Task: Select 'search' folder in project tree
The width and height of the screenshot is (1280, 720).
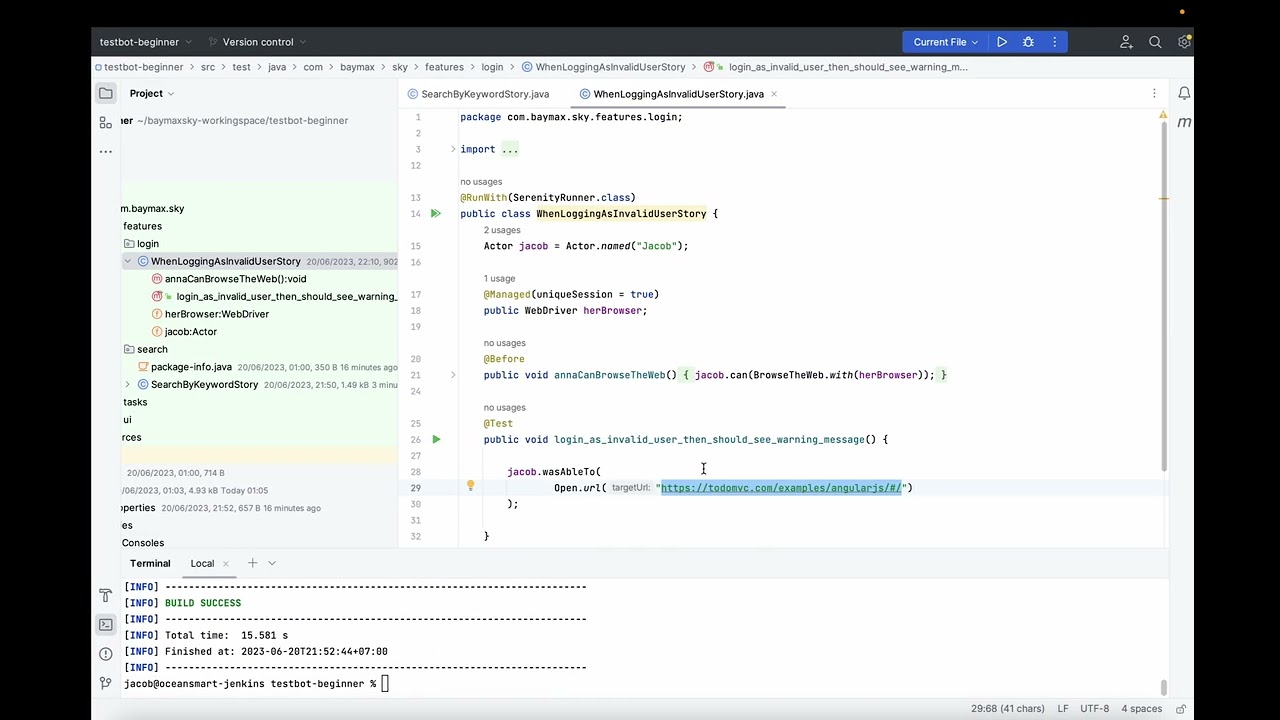Action: pyautogui.click(x=152, y=350)
